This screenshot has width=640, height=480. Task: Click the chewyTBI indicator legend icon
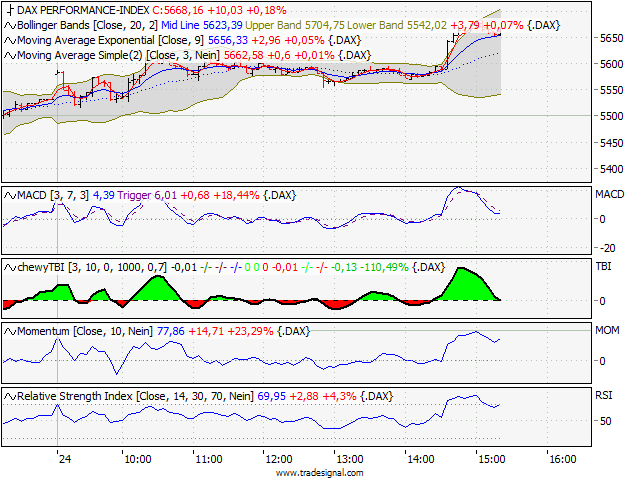pos(11,267)
